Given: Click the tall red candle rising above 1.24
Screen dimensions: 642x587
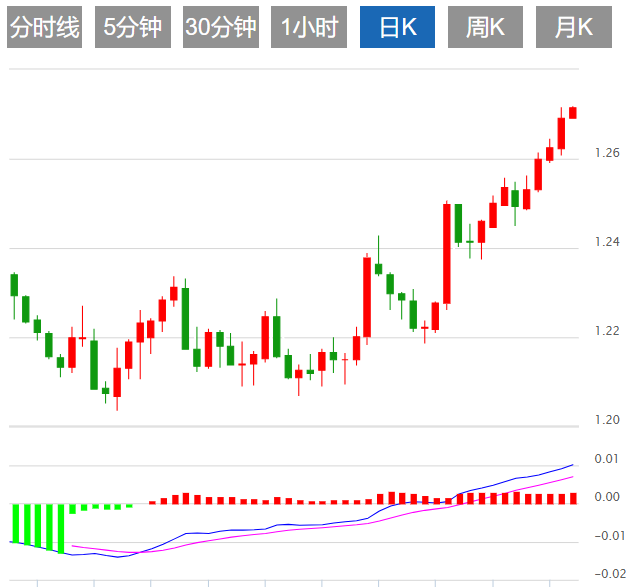Looking at the screenshot, I should 447,254.
